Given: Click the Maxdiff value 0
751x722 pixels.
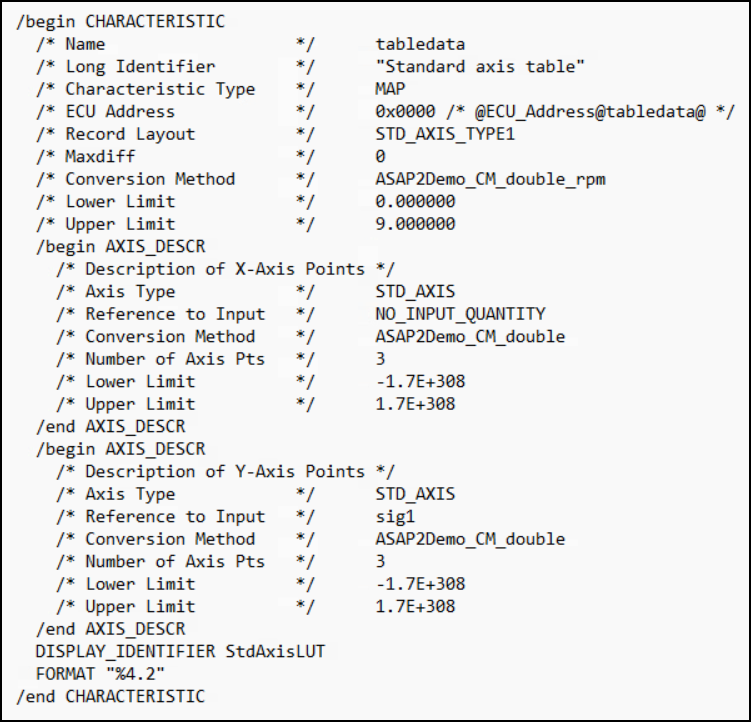Looking at the screenshot, I should 381,157.
